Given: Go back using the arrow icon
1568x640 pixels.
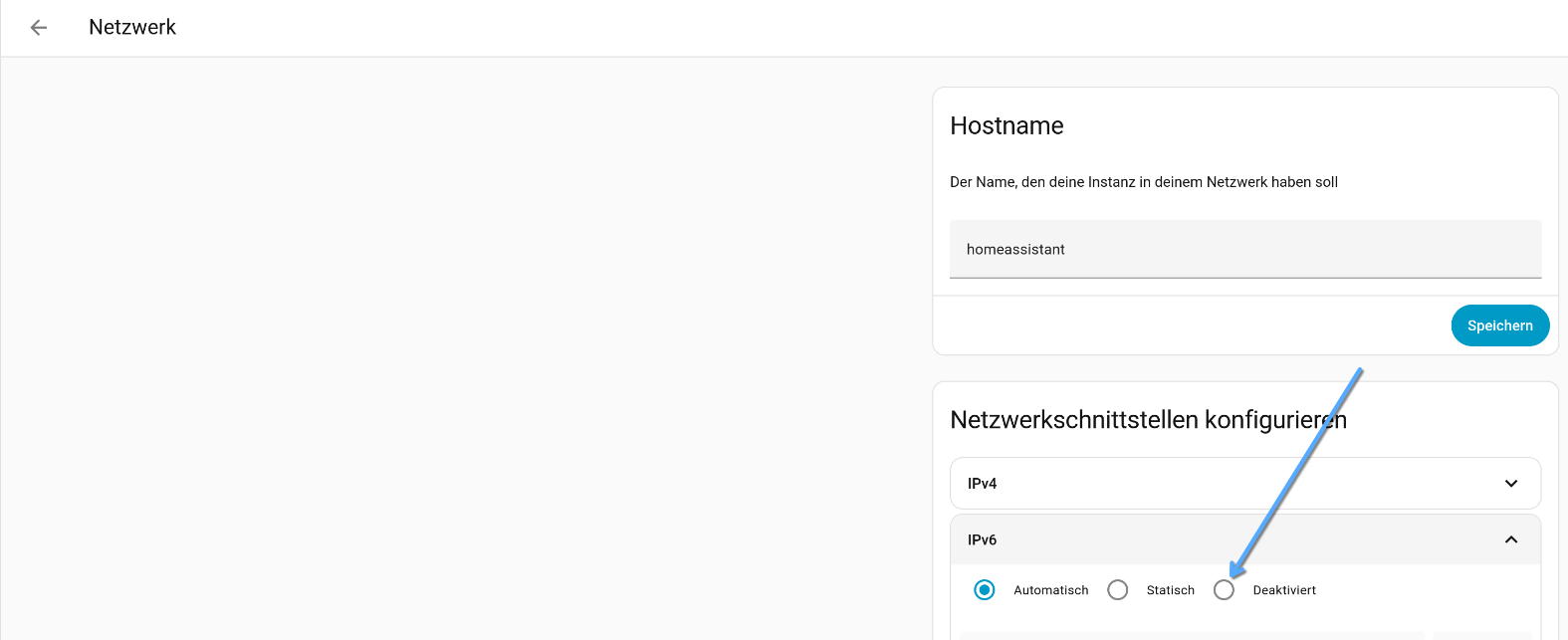Looking at the screenshot, I should 39,28.
